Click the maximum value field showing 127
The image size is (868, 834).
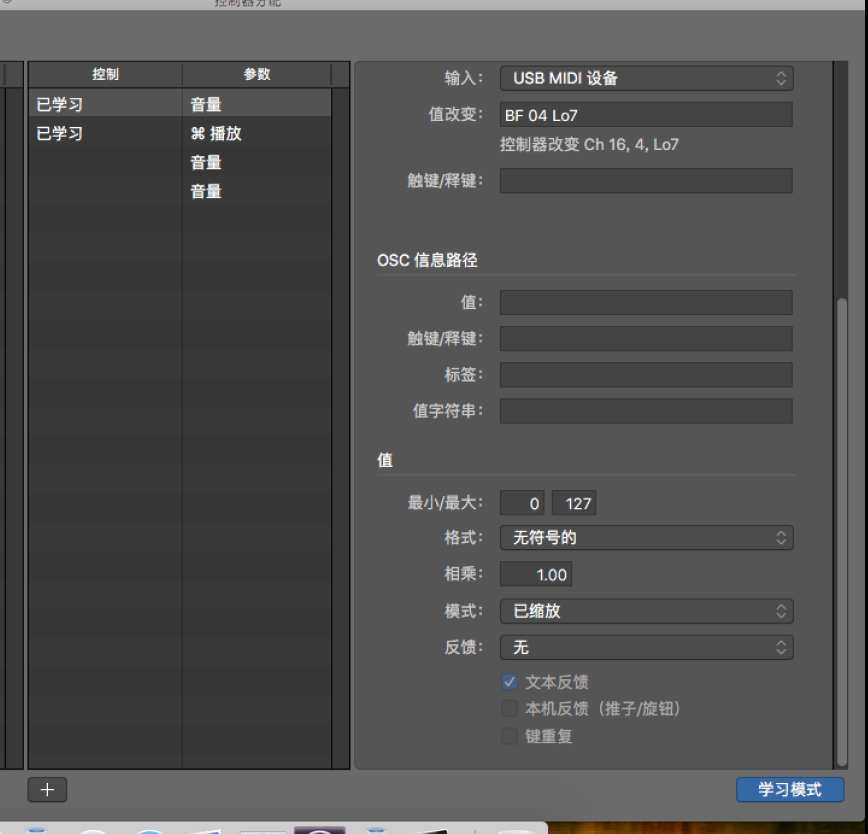574,503
